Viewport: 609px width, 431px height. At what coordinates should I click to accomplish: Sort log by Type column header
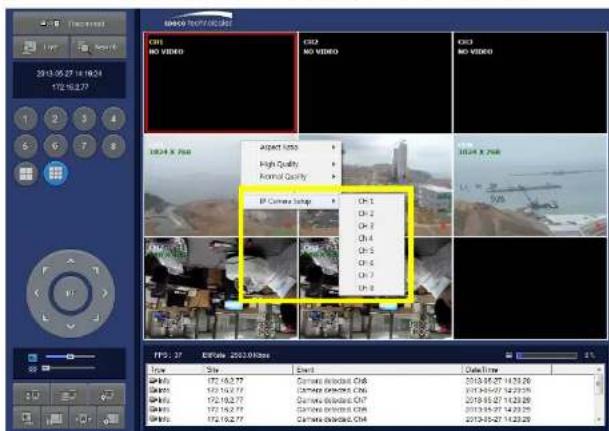(x=175, y=370)
